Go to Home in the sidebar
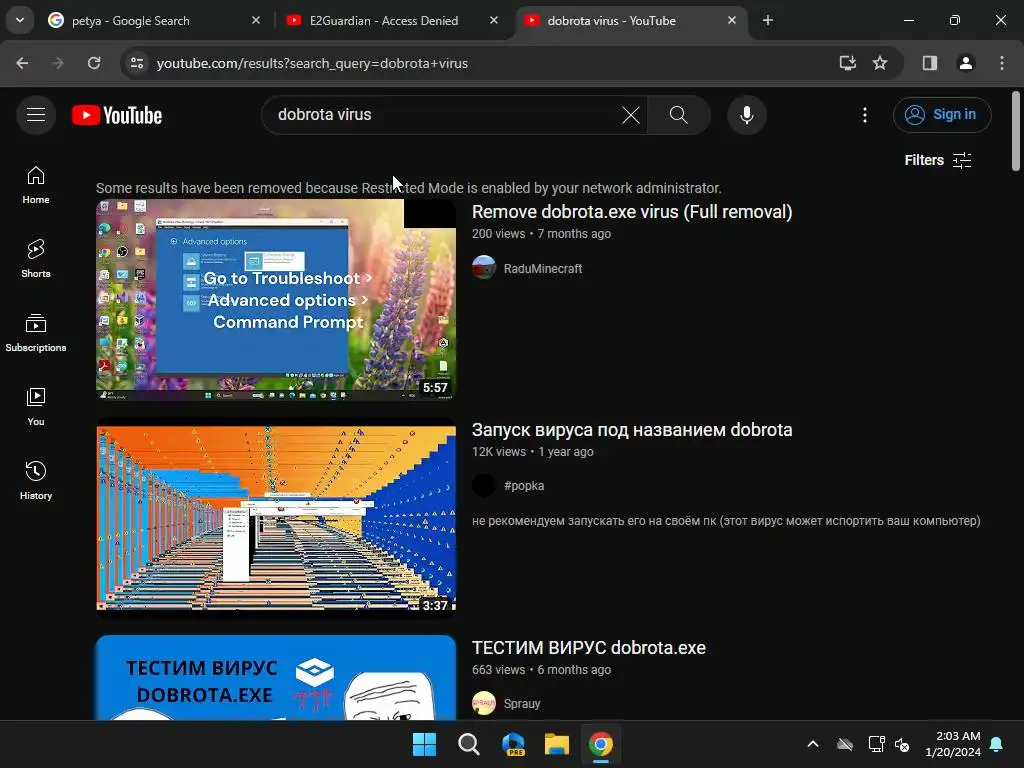 [36, 185]
